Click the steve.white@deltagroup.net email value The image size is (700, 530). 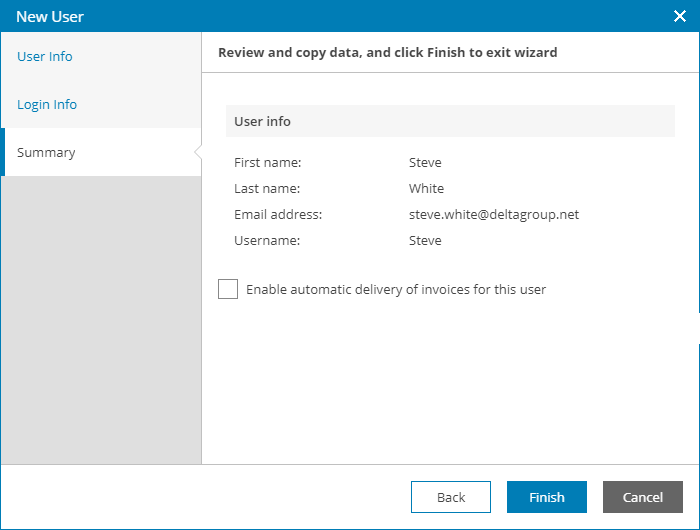tap(494, 215)
